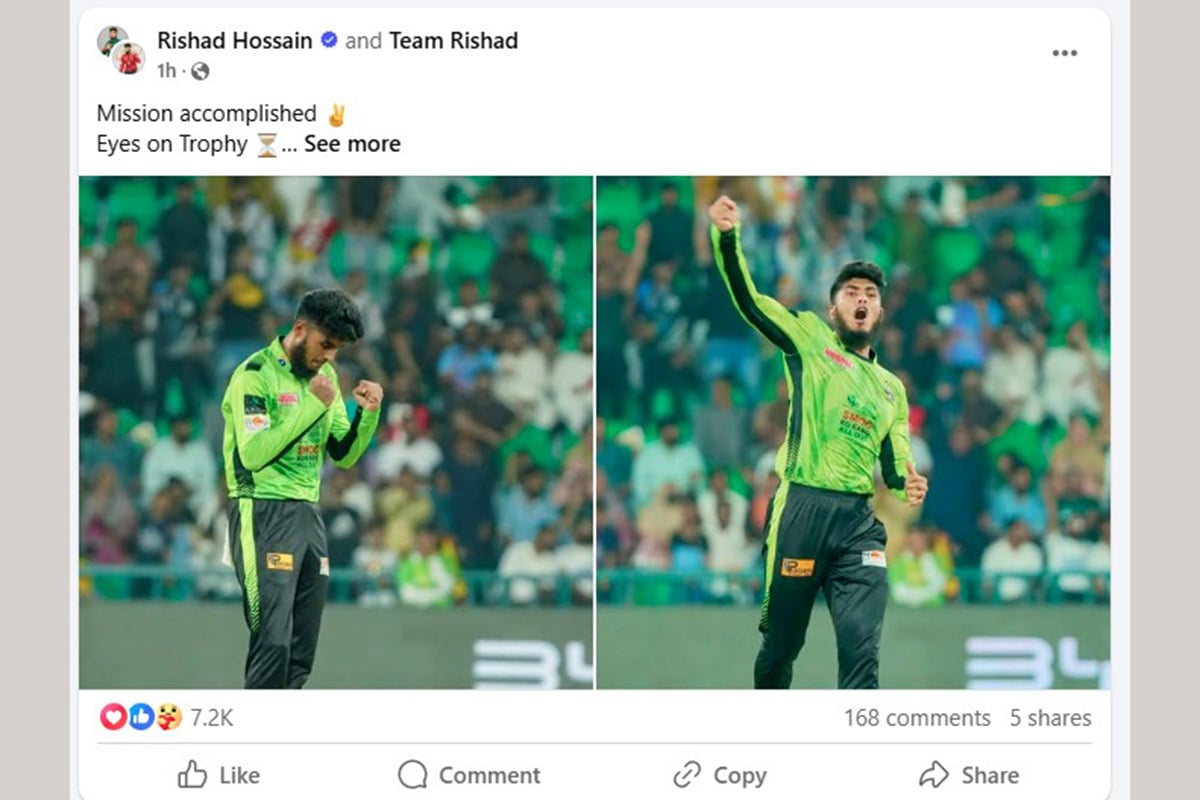Open the post options three-dot menu

[1065, 52]
